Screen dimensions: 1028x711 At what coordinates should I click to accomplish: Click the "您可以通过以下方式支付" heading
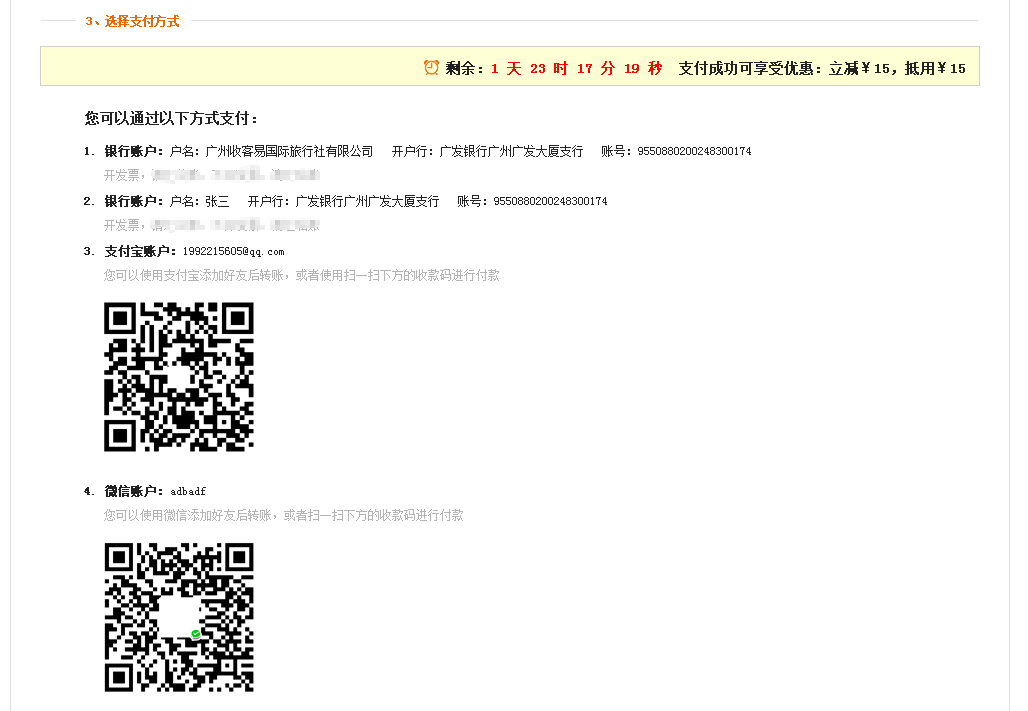tap(172, 119)
